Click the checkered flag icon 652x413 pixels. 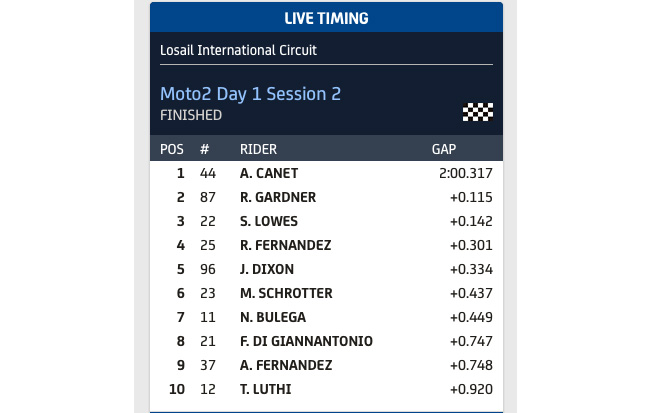[x=478, y=112]
